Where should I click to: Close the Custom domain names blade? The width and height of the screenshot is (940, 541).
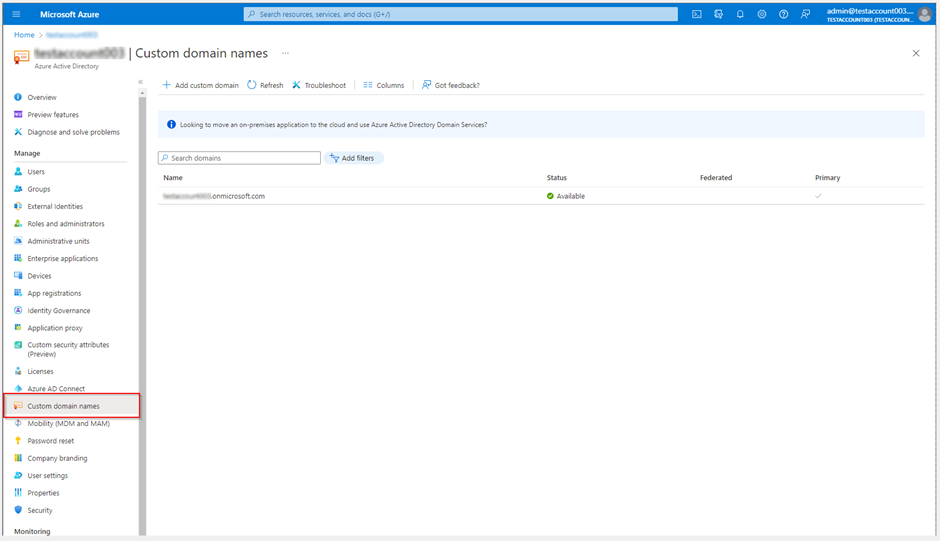[915, 53]
